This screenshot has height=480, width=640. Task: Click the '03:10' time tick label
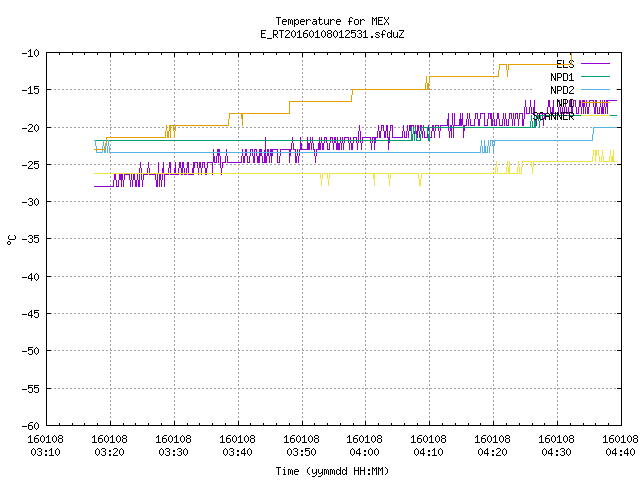coord(45,452)
